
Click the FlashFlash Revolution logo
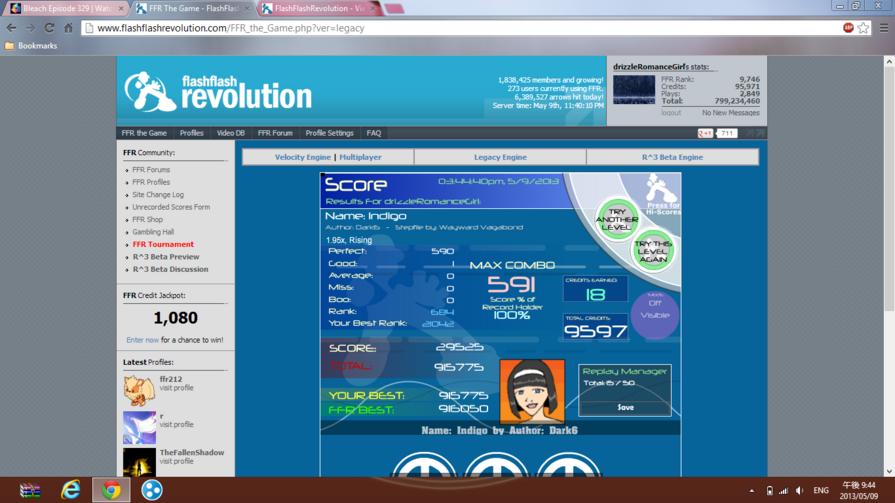(218, 91)
